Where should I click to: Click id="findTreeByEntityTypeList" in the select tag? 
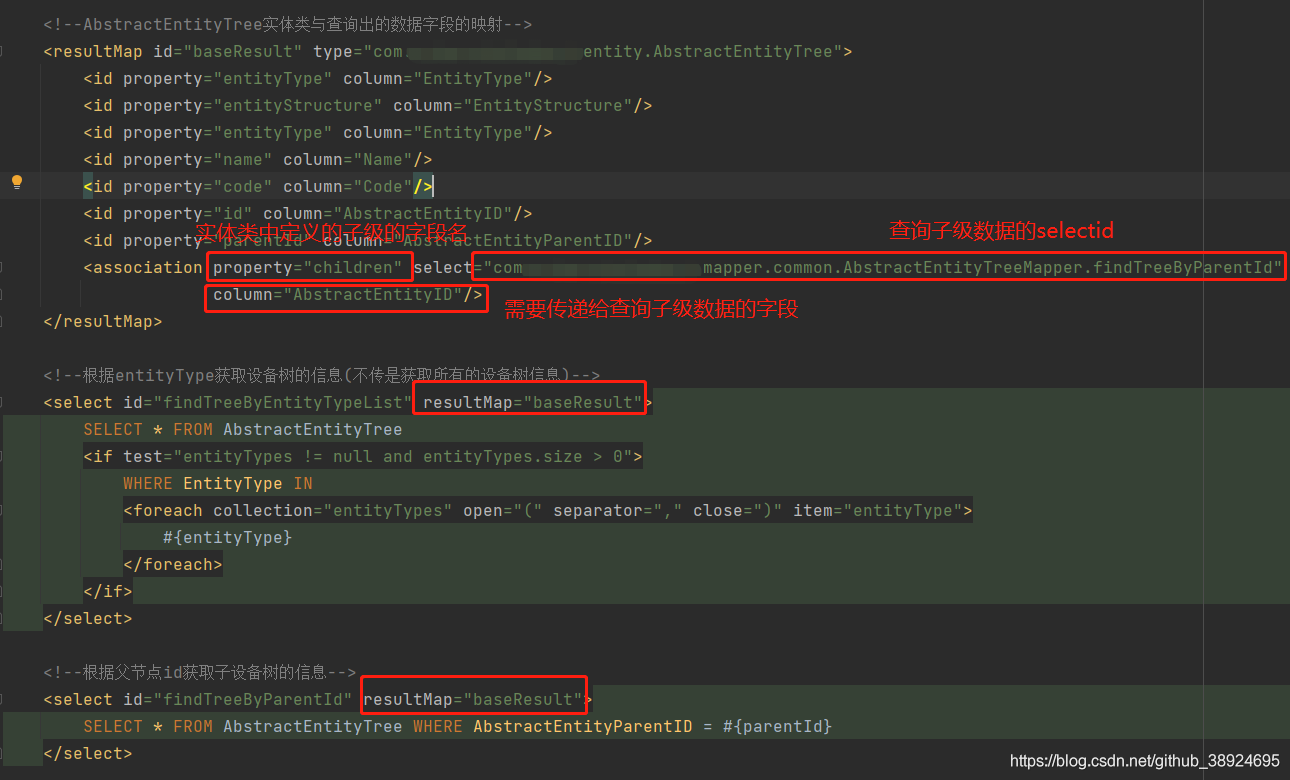click(268, 402)
